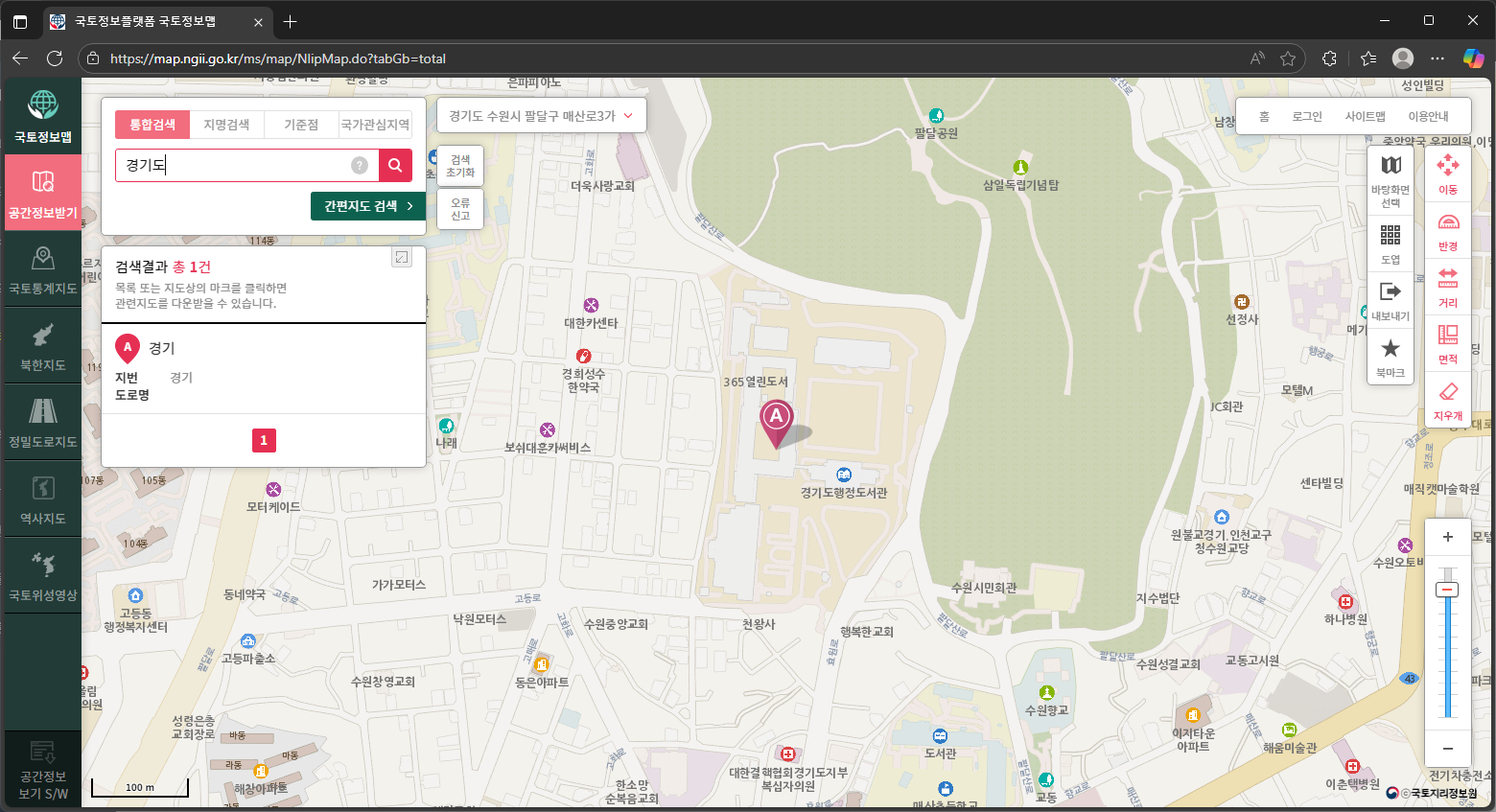Click the zoom slider handle
1496x812 pixels.
(x=1447, y=590)
